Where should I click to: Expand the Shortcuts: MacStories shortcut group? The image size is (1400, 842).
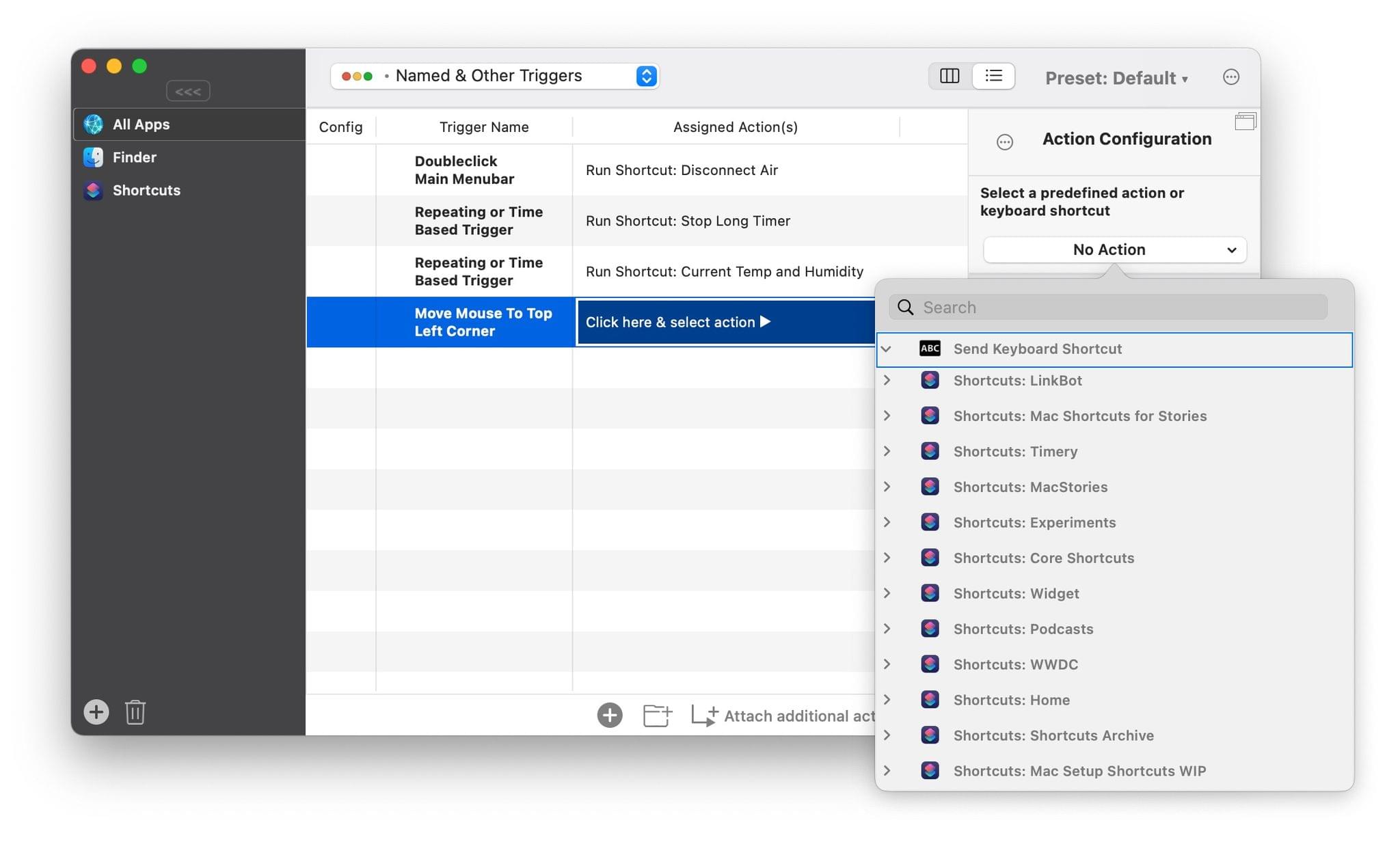point(887,487)
